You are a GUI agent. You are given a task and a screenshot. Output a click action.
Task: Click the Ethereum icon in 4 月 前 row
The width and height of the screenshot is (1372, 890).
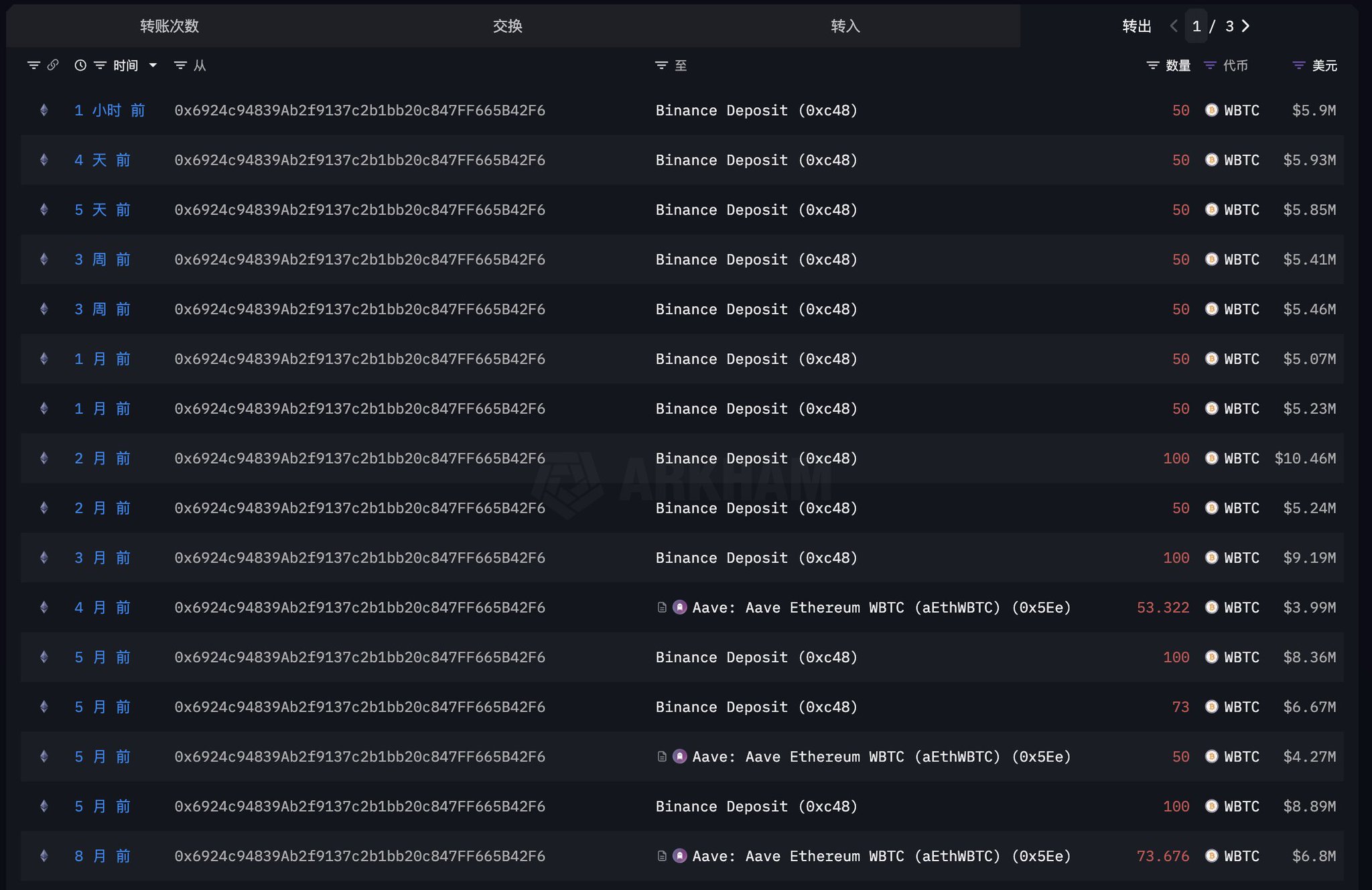44,607
